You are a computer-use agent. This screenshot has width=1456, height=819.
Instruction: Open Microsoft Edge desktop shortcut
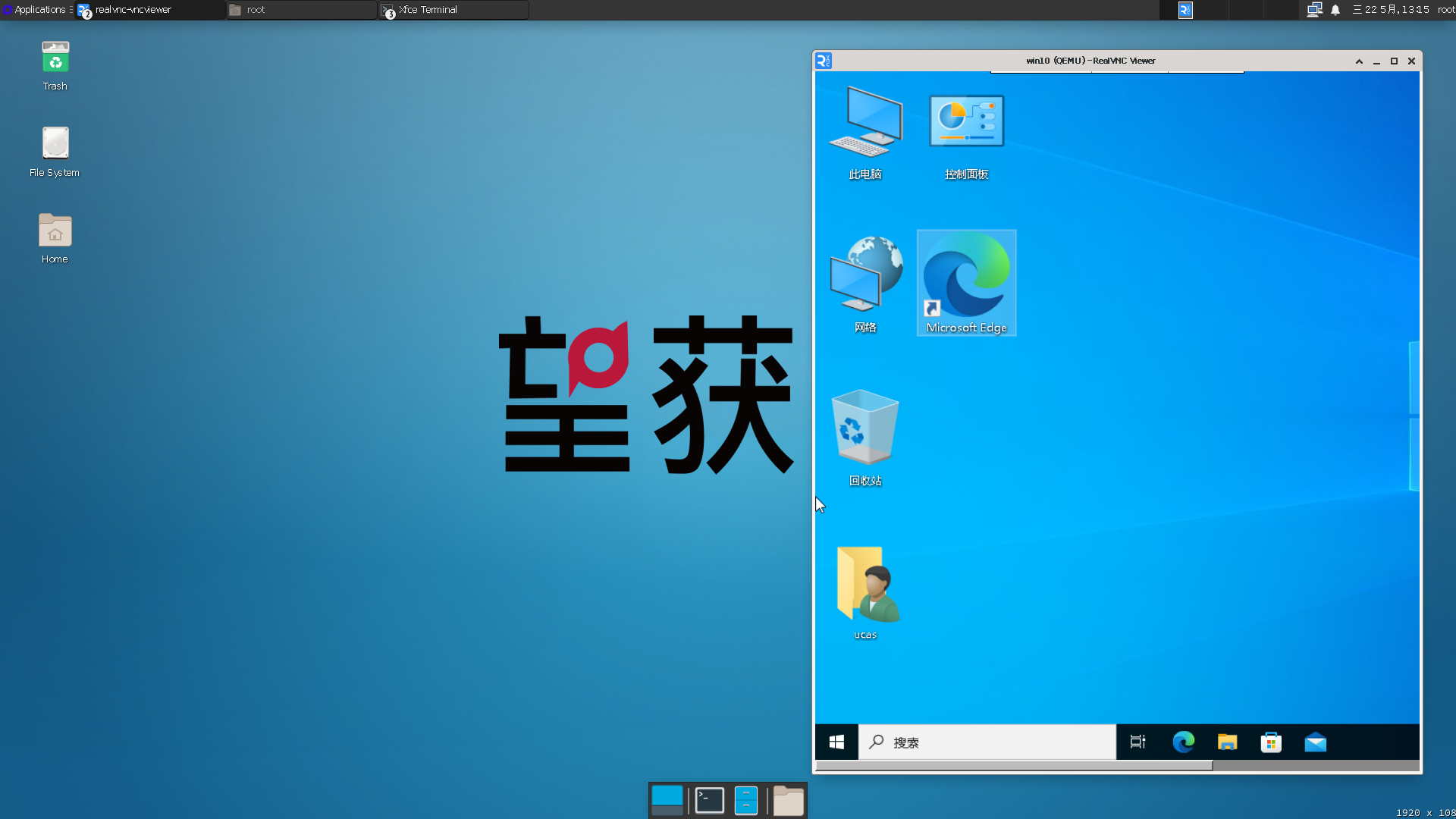966,283
